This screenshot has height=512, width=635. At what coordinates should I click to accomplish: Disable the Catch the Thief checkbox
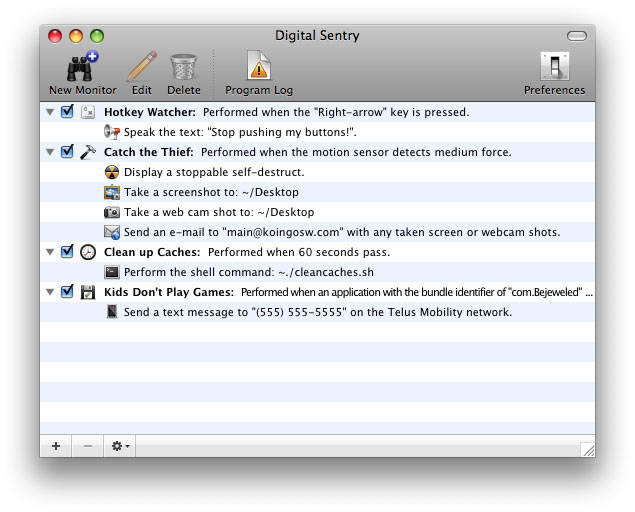68,152
